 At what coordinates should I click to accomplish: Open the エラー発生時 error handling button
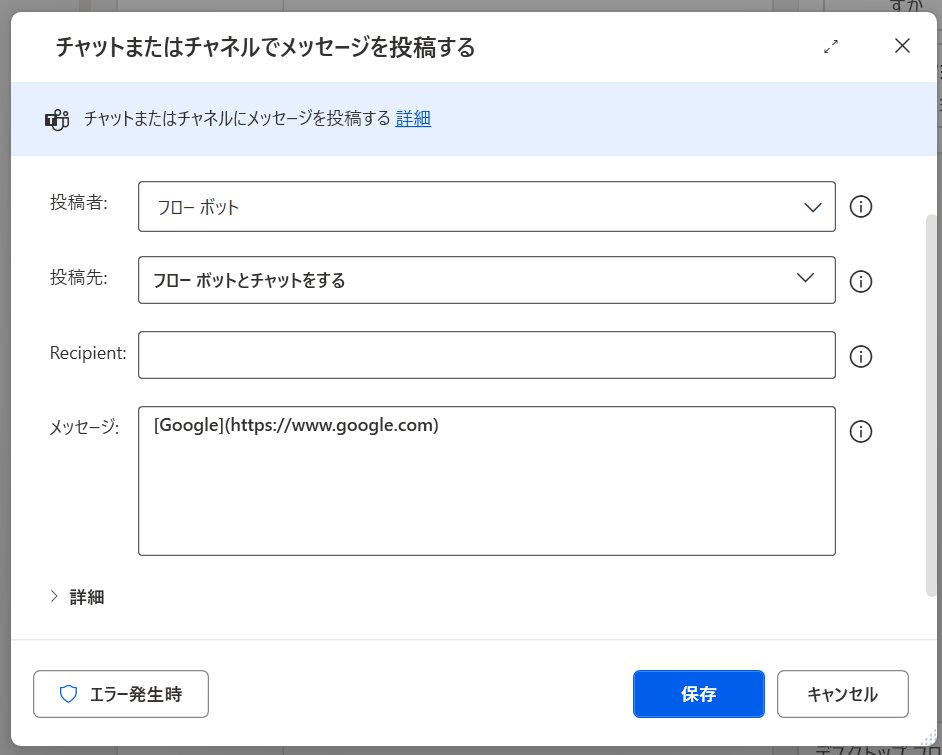click(121, 694)
